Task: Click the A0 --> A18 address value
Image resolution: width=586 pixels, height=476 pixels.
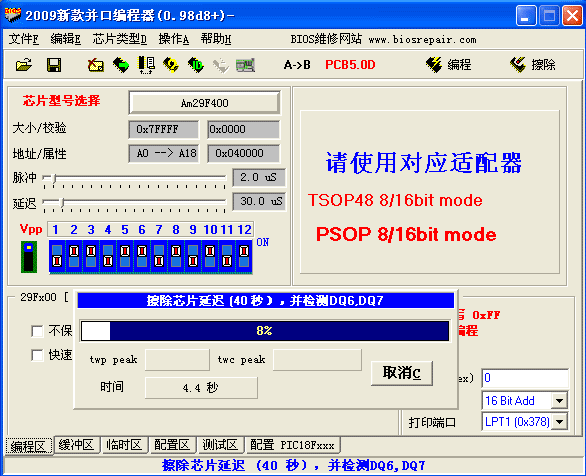Action: (x=164, y=153)
